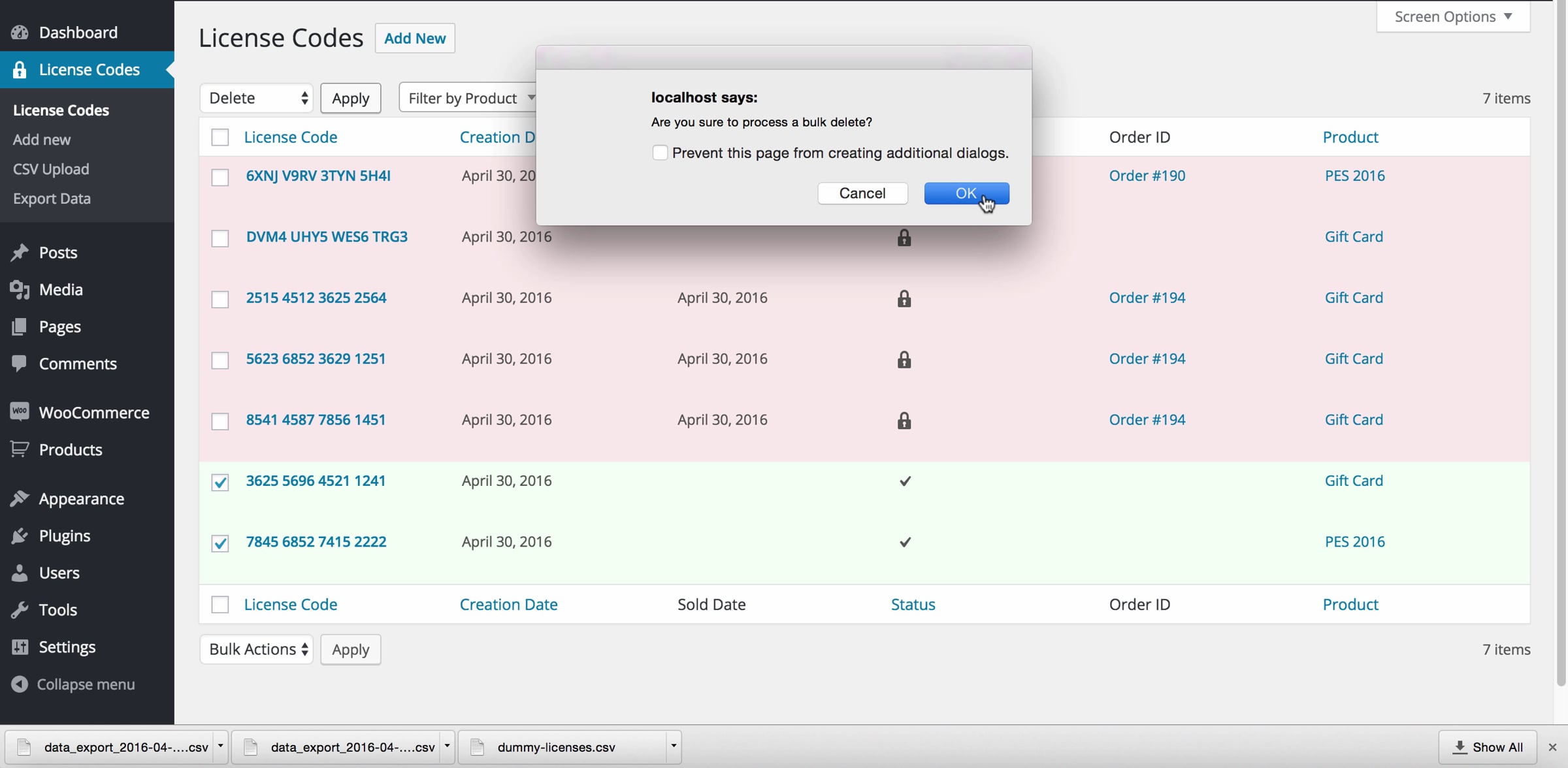
Task: Toggle the select-all checkbox in table header
Action: point(220,137)
